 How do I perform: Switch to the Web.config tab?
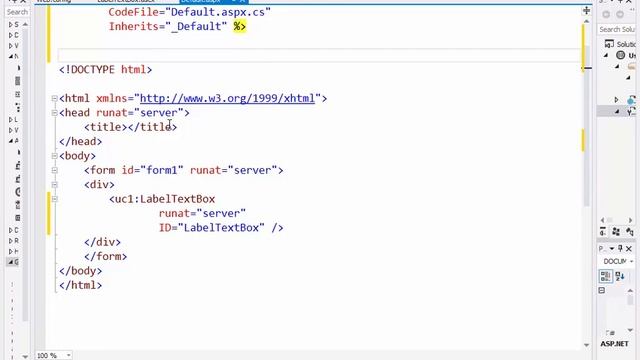point(54,1)
